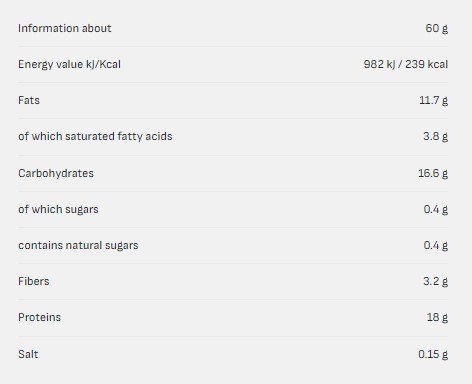Click the Fats row label
The width and height of the screenshot is (472, 384).
pyautogui.click(x=29, y=100)
